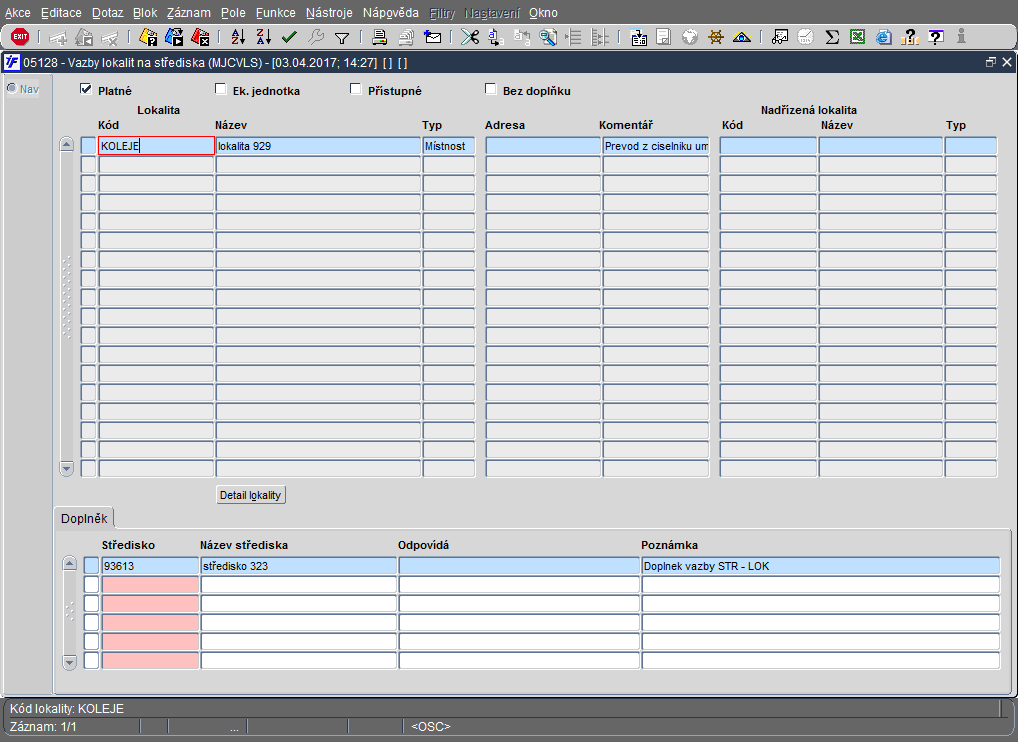Viewport: 1018px width, 742px height.
Task: Tick the Bez doplňku checkbox
Action: click(x=491, y=89)
